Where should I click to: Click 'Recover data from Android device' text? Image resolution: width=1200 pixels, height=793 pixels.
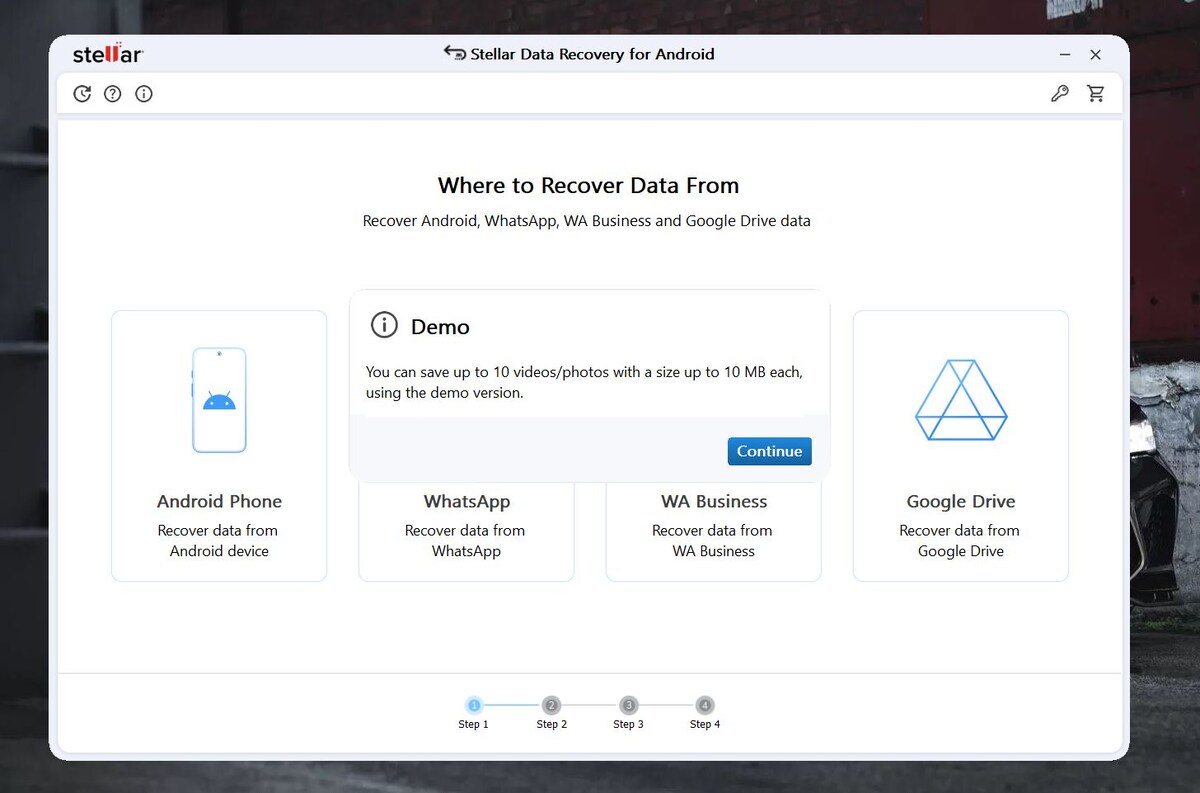coord(218,541)
